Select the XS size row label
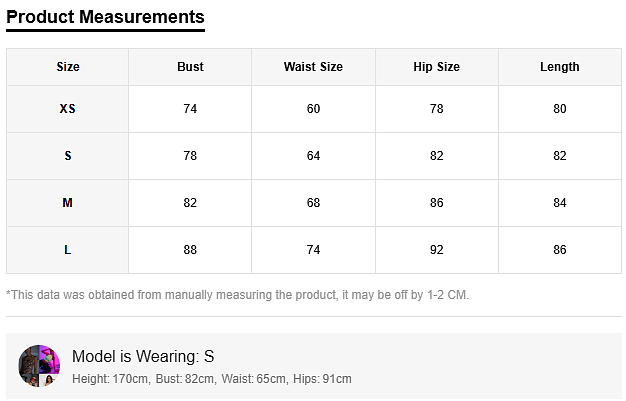The image size is (626, 401). [68, 109]
